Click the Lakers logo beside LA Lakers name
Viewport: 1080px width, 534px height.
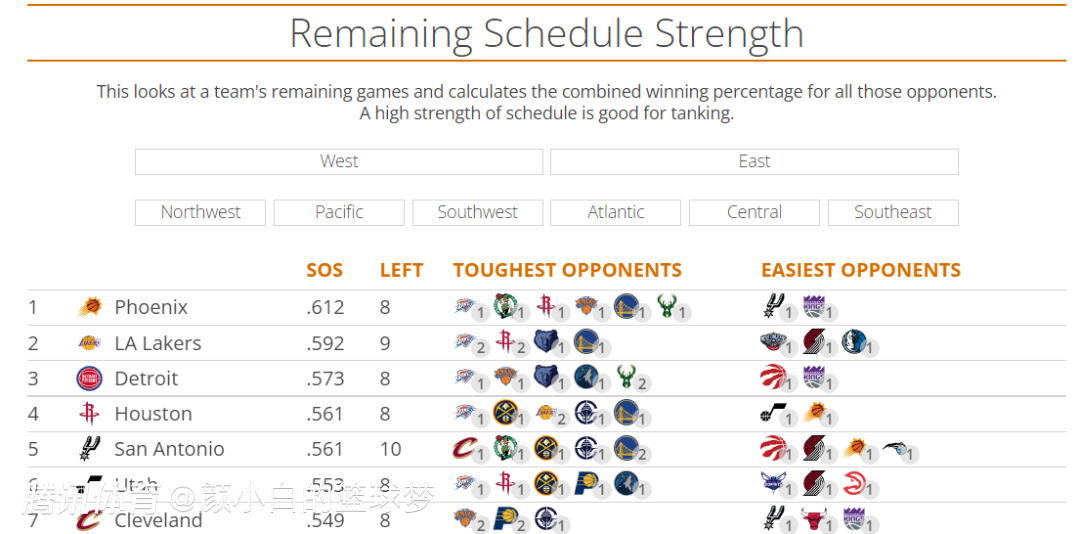89,343
